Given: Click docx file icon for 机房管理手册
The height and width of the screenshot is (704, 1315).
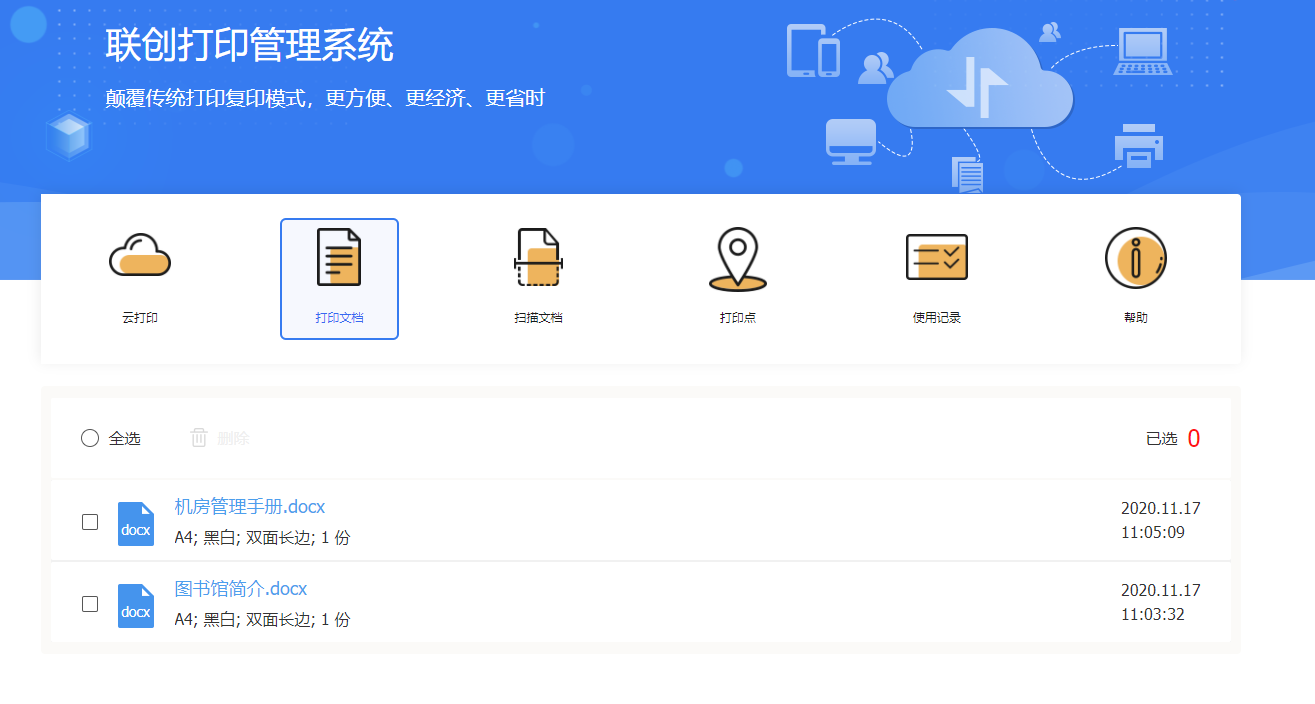Looking at the screenshot, I should [136, 524].
